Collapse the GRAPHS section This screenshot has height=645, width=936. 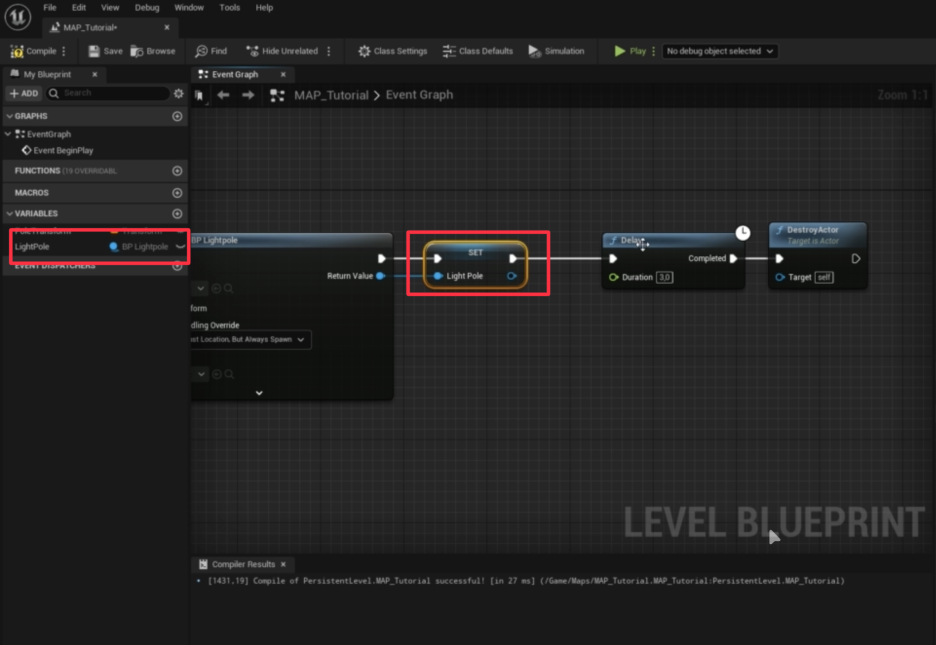10,116
